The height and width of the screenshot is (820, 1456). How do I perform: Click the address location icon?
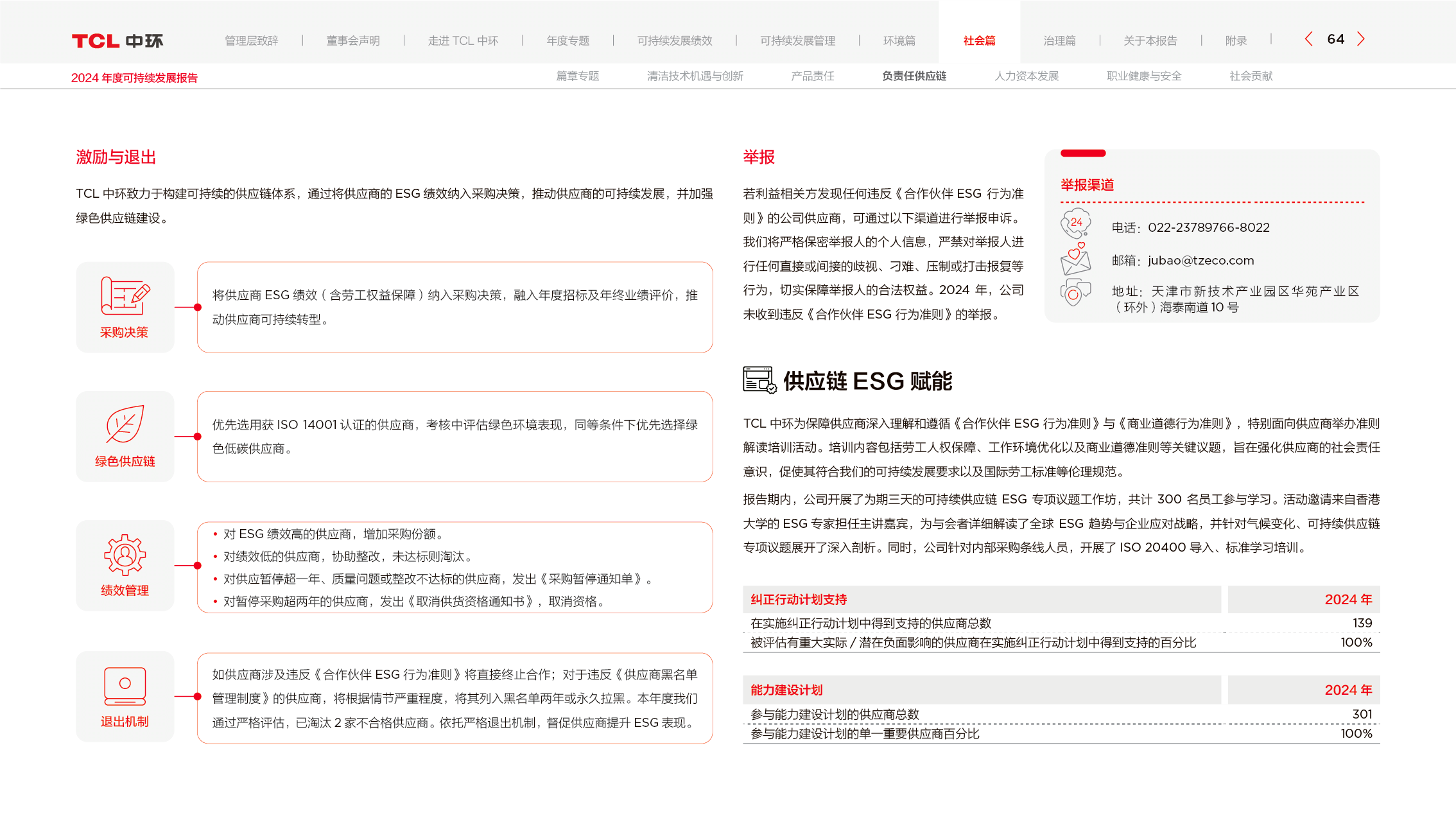coord(1075,293)
